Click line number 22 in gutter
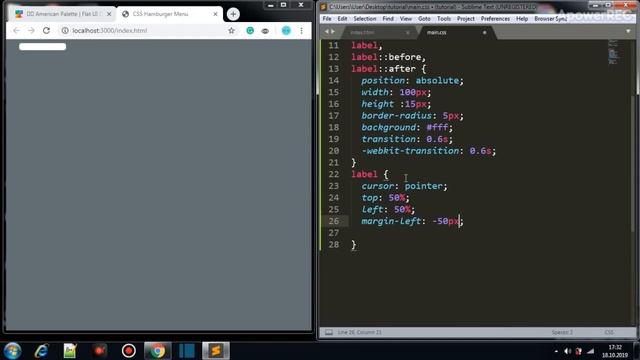Image resolution: width=640 pixels, height=360 pixels. point(333,174)
